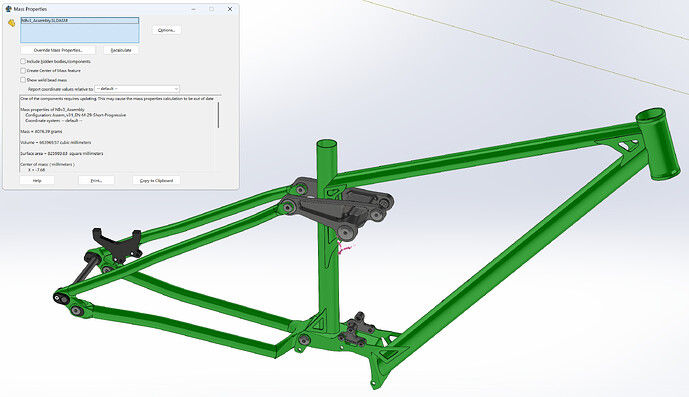The image size is (689, 397).
Task: Click the Surface area line in results
Action: 62,153
